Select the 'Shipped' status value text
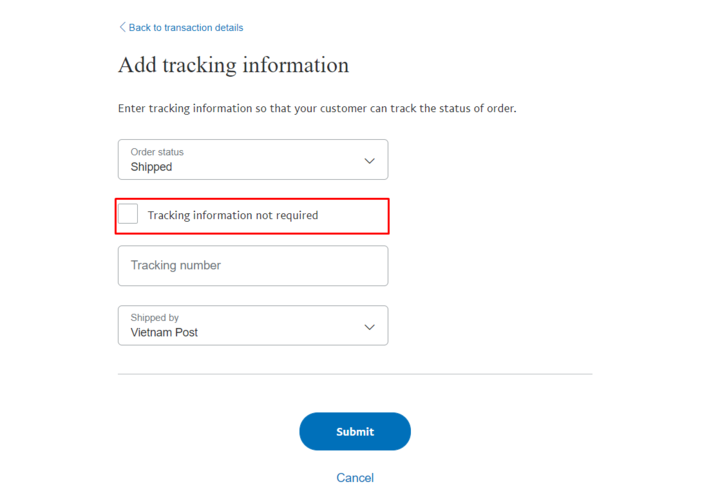Viewport: 720px width, 502px height. (x=151, y=168)
